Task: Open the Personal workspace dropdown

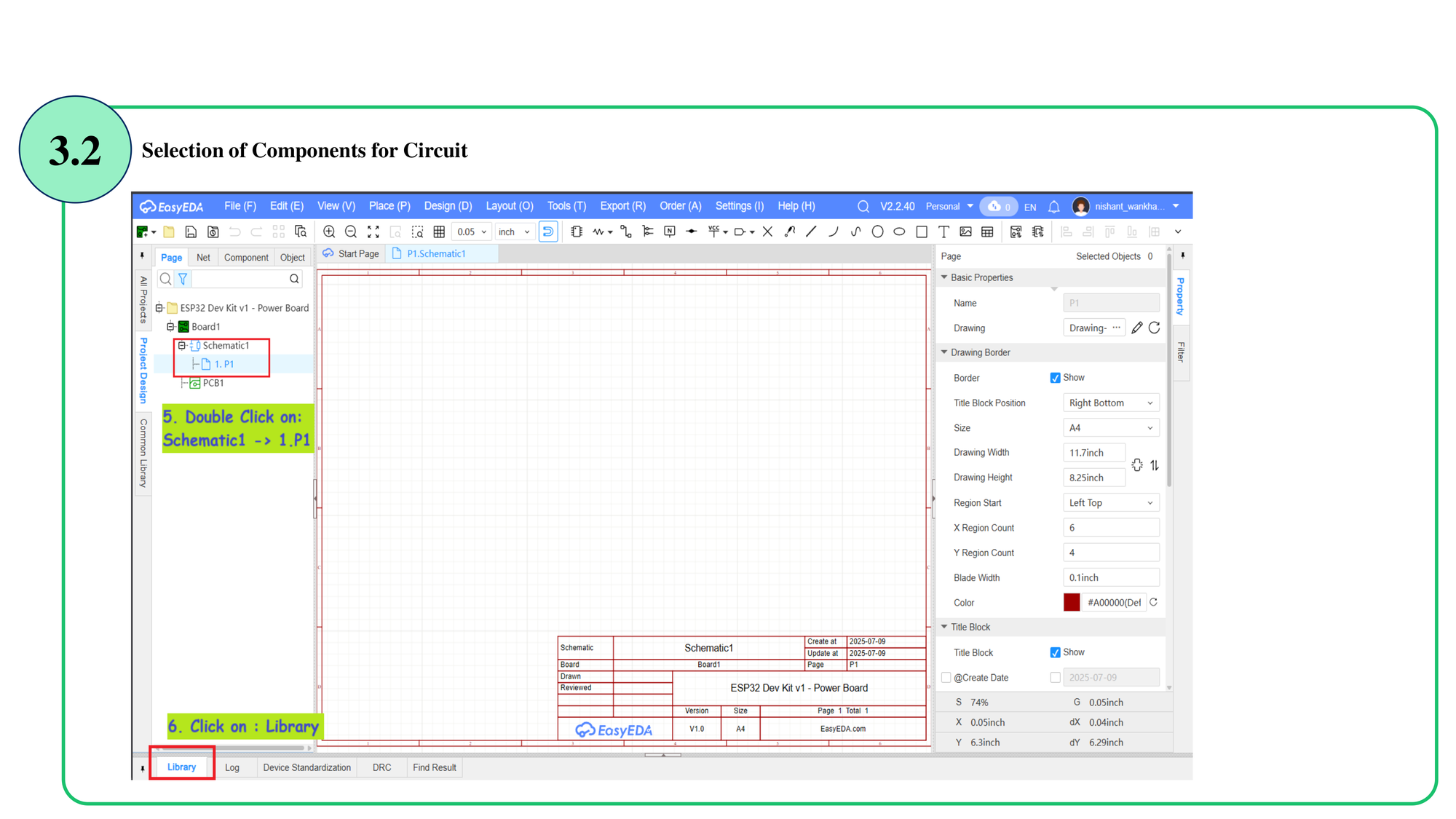Action: point(949,207)
